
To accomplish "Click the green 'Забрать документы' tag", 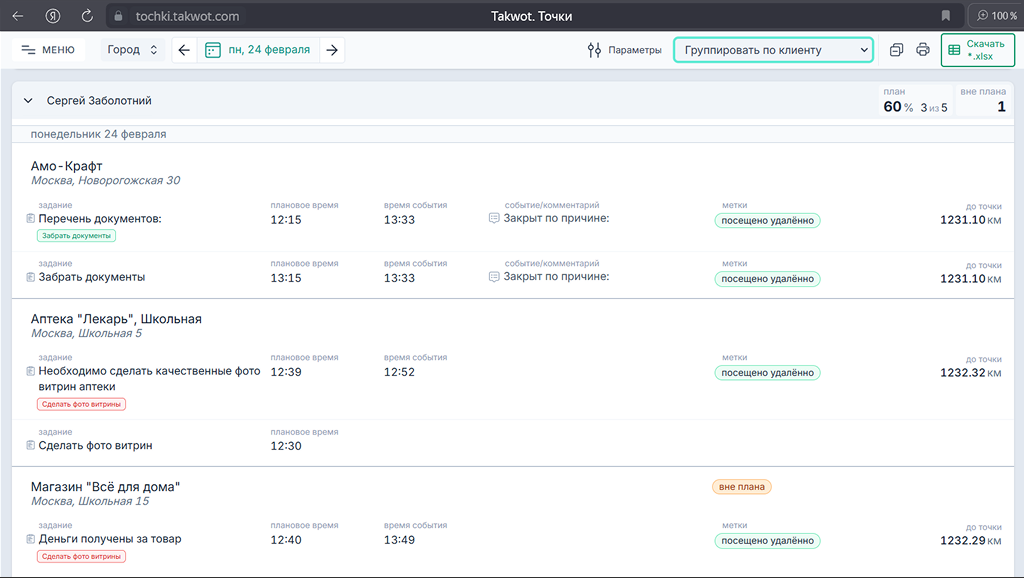I will tap(77, 236).
